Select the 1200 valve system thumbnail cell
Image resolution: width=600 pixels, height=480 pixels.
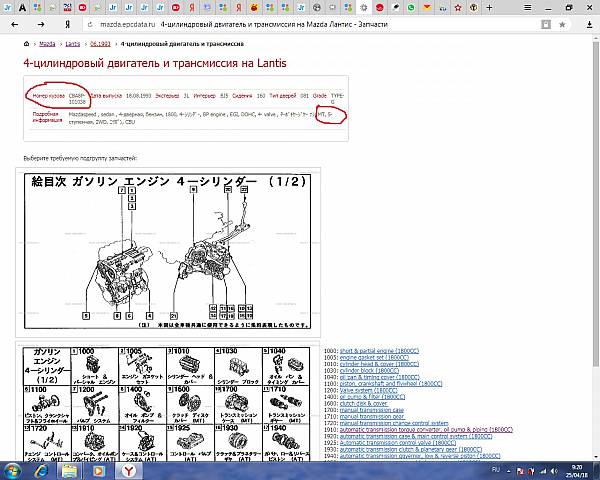click(95, 405)
